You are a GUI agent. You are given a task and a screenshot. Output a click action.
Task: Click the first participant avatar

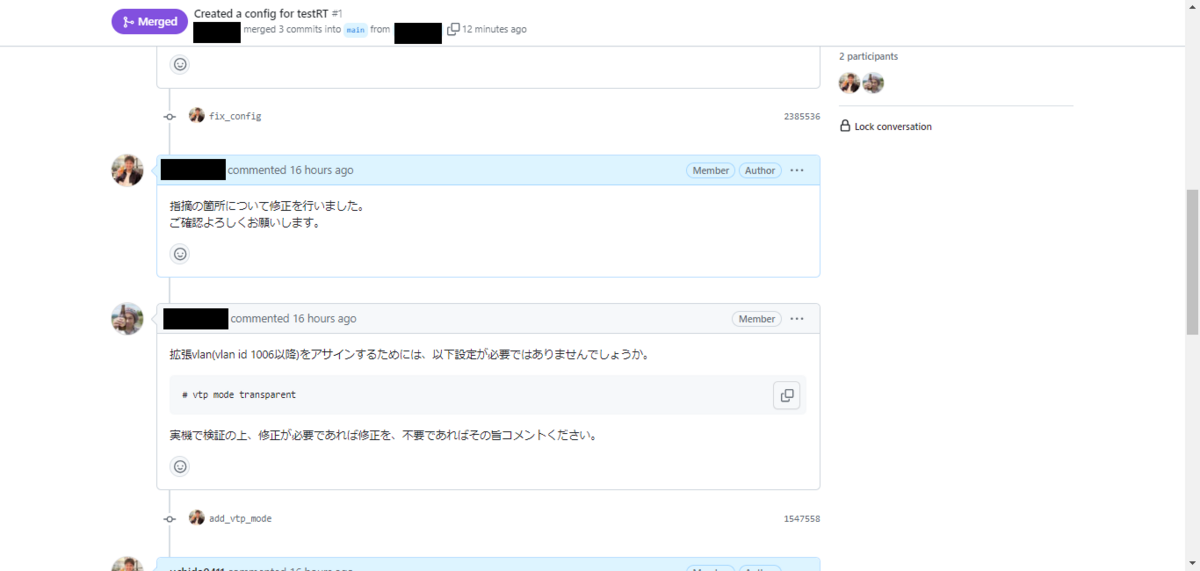(849, 83)
